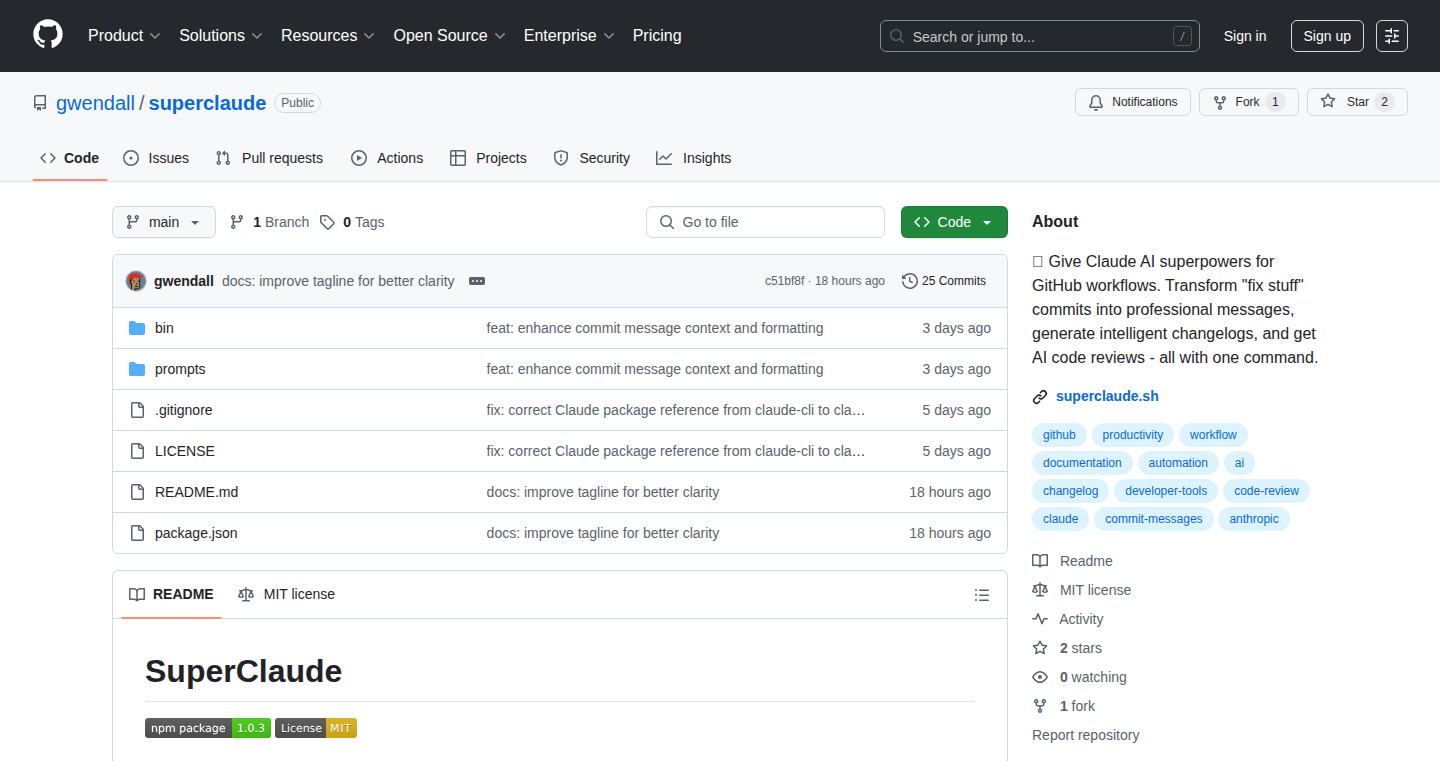Click the Sign in link
Image resolution: width=1440 pixels, height=761 pixels.
[1245, 36]
